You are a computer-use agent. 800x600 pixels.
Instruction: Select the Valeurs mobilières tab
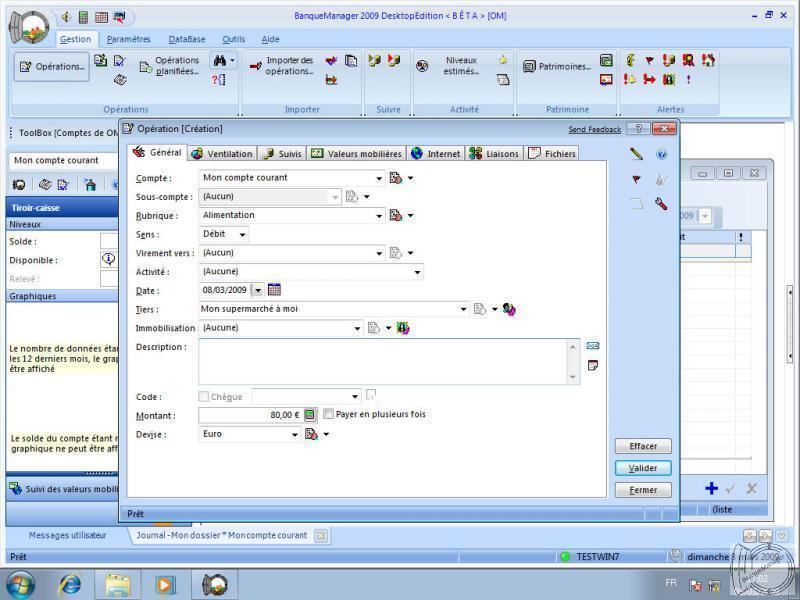coord(357,154)
